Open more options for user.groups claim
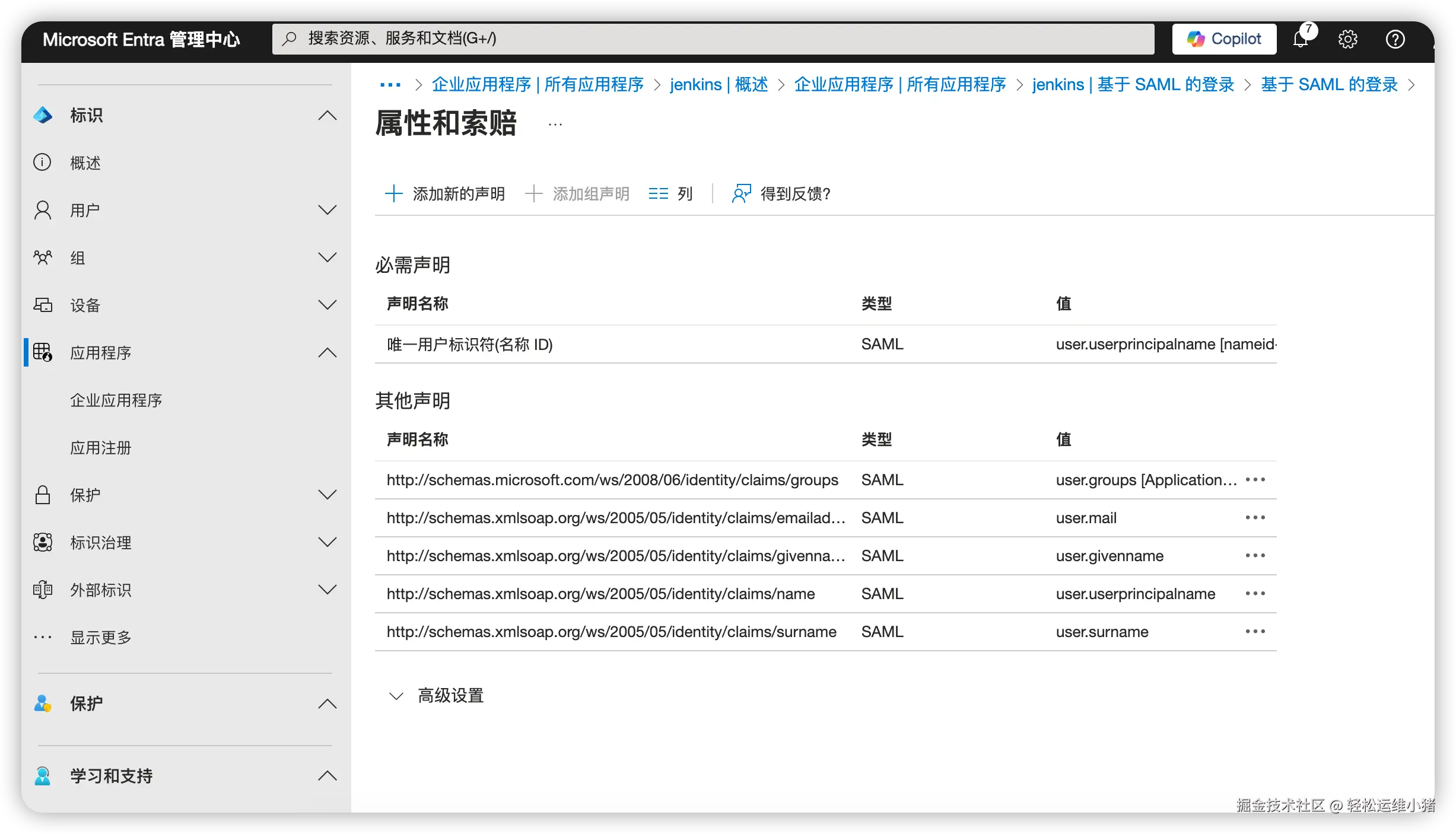The height and width of the screenshot is (834, 1456). click(x=1255, y=479)
